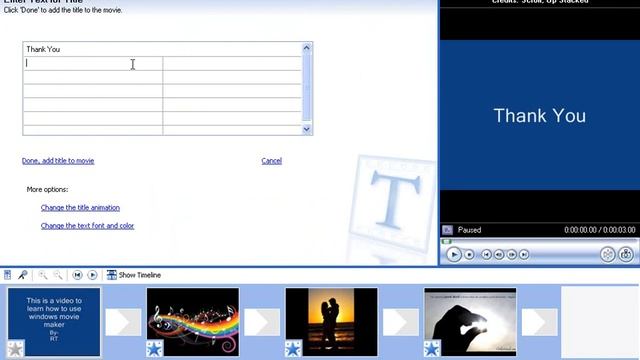
Task: Click the text box vertical scrollbar thumb
Action: pyautogui.click(x=307, y=87)
